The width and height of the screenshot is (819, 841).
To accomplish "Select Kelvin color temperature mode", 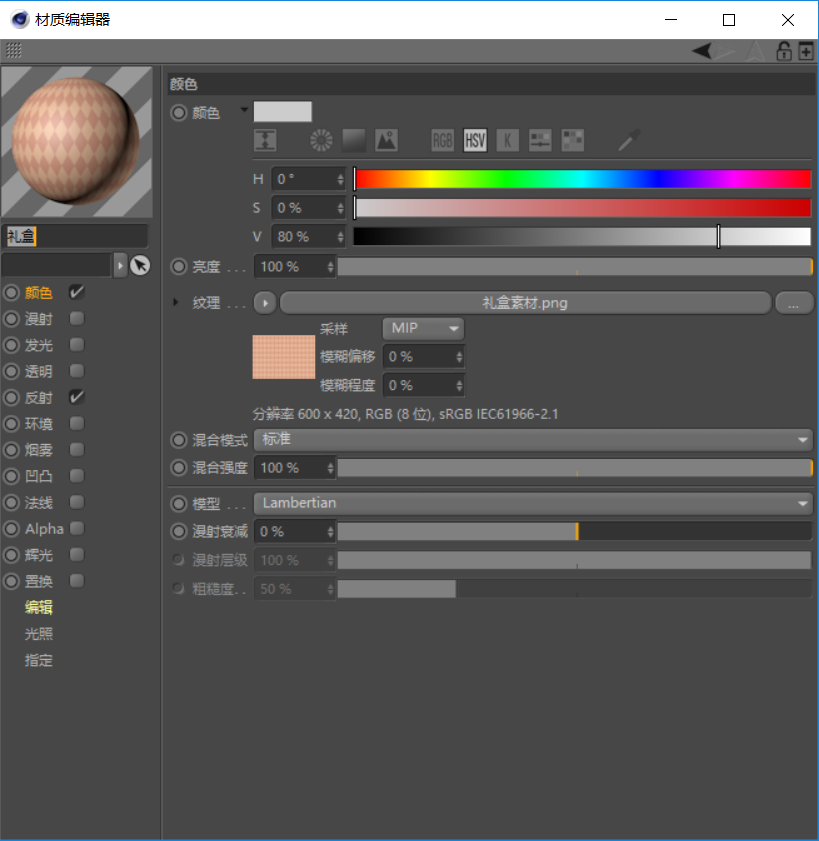I will click(507, 140).
